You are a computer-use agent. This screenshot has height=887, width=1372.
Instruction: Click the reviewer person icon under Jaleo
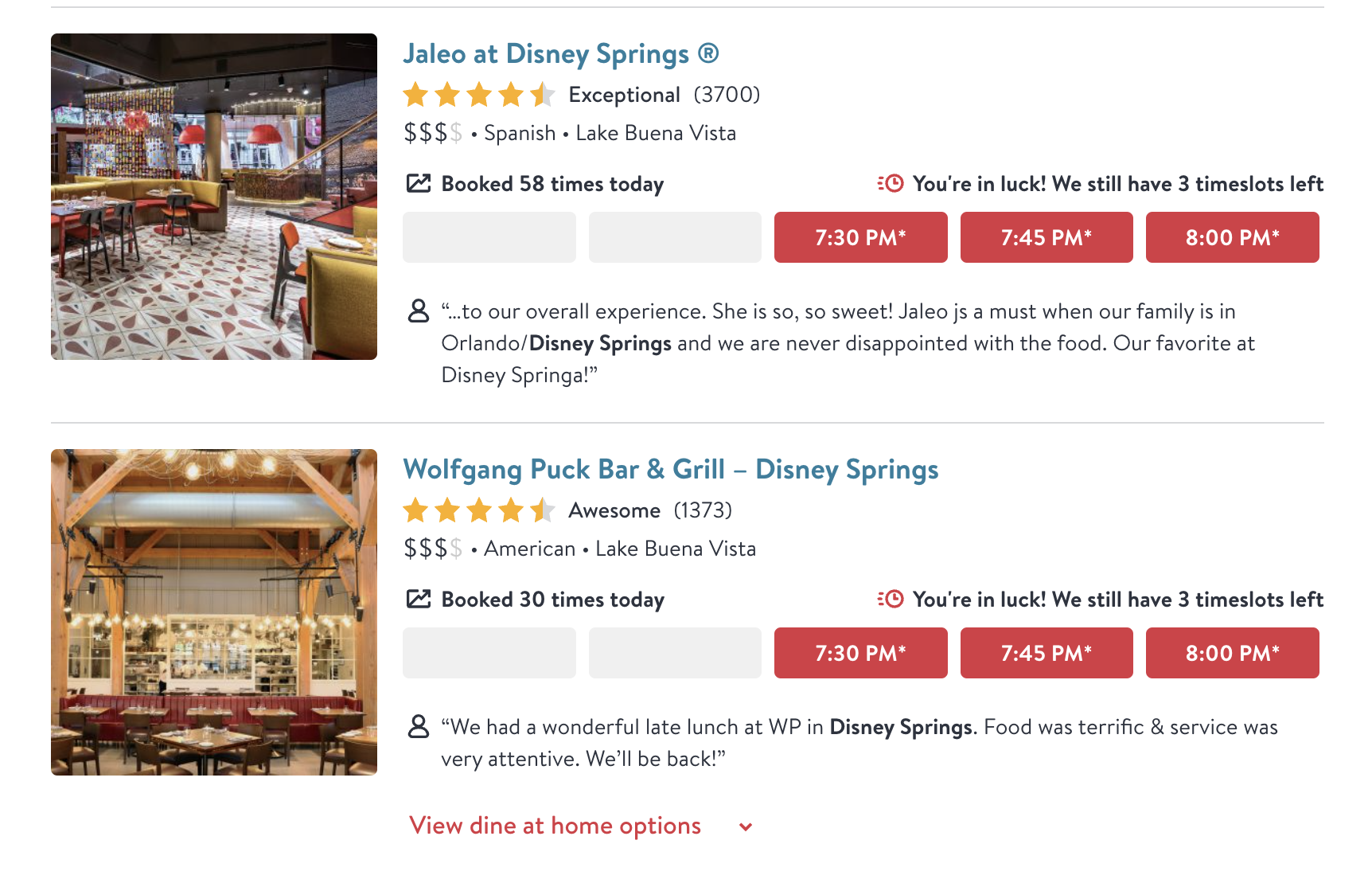419,311
